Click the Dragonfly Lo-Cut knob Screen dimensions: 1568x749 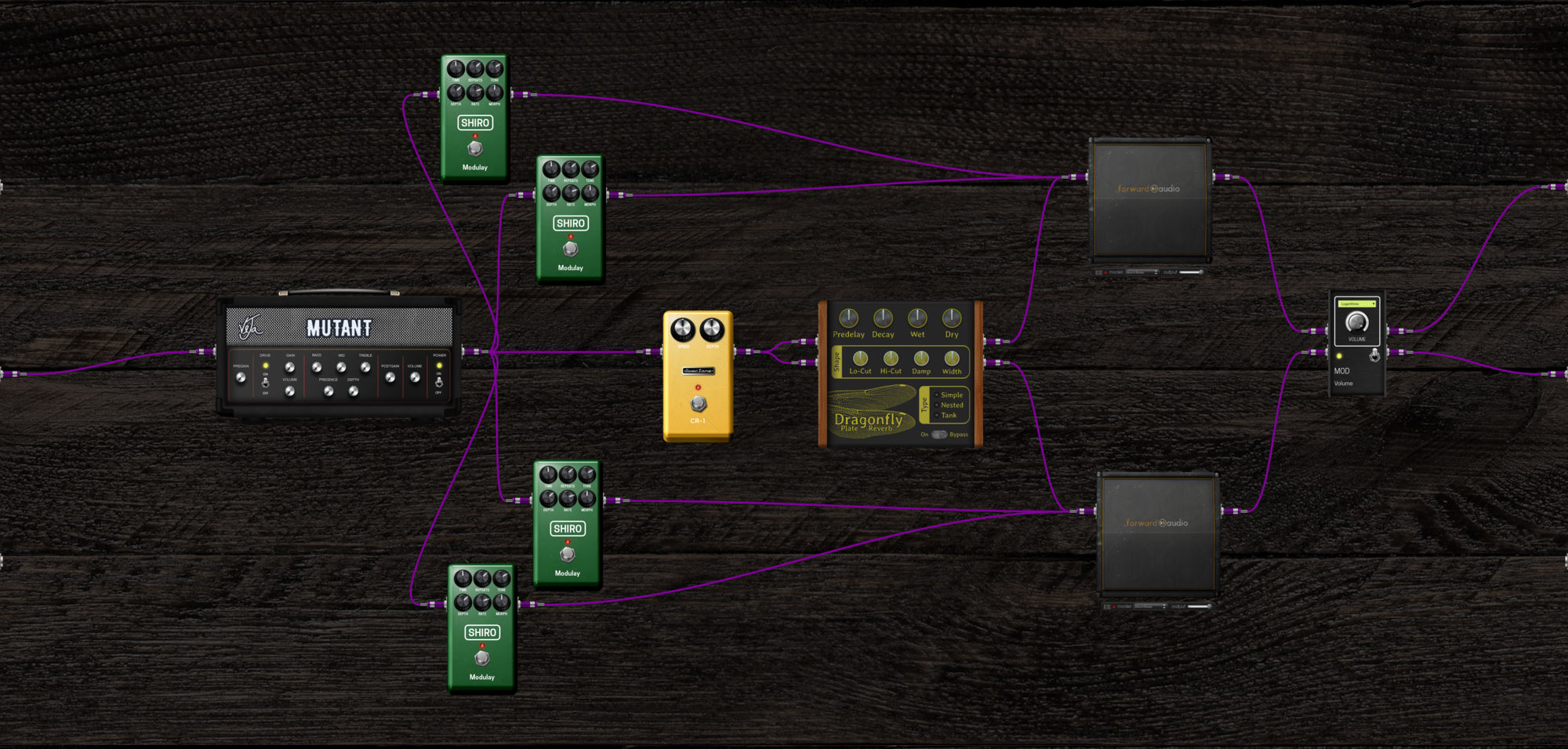[860, 358]
